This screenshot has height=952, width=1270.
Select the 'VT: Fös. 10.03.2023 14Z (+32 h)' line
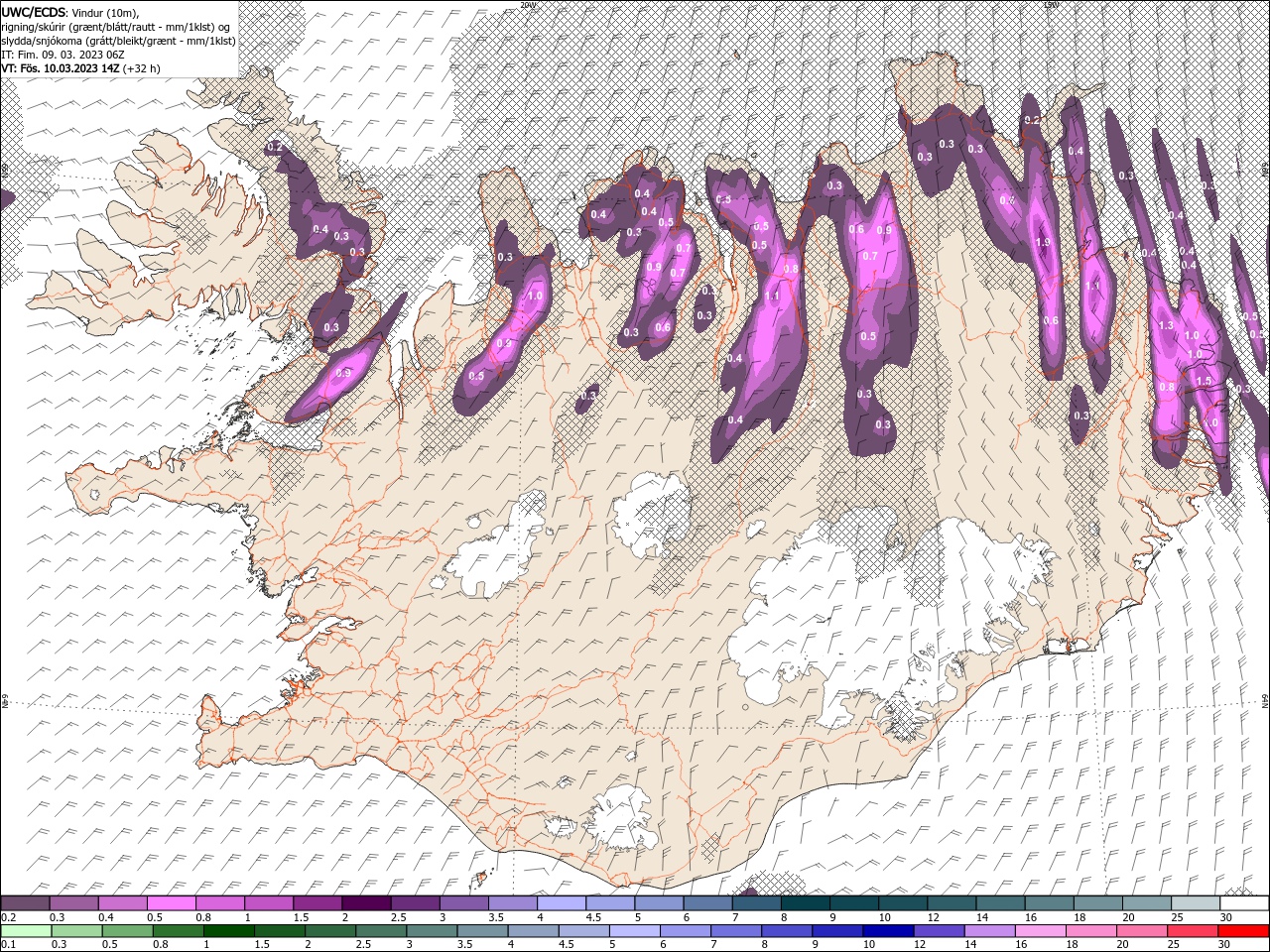80,68
